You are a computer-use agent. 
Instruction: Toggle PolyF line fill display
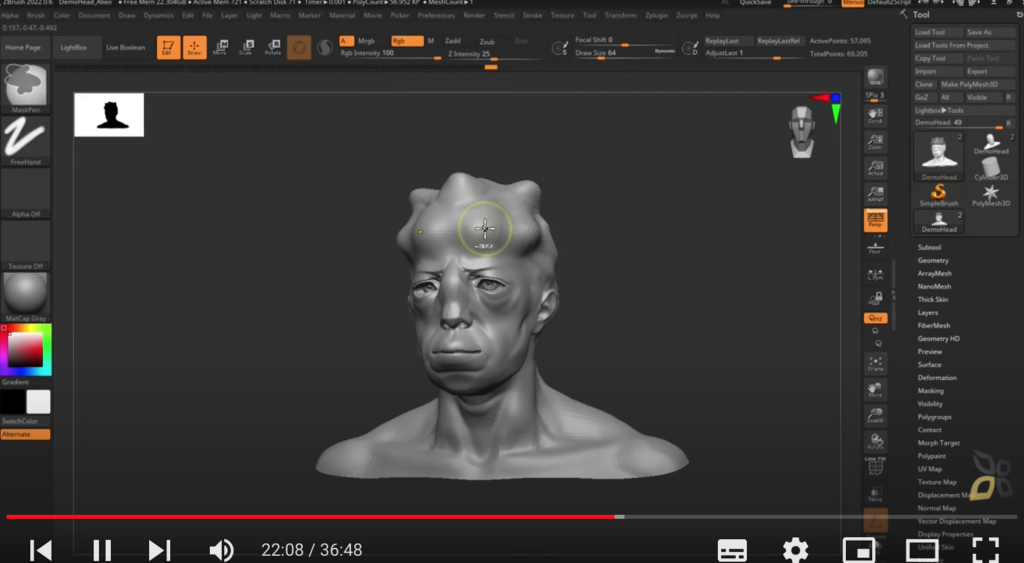pos(875,467)
